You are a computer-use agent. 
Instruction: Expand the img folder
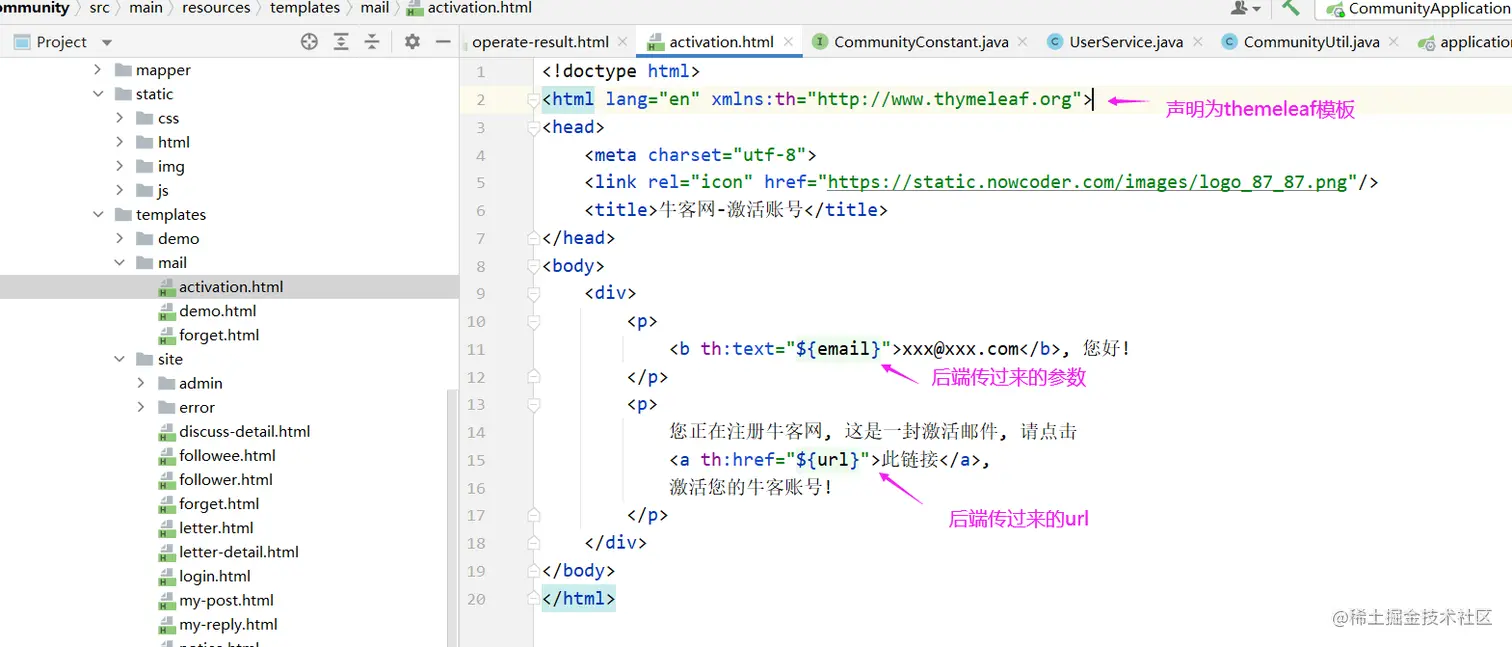[119, 166]
